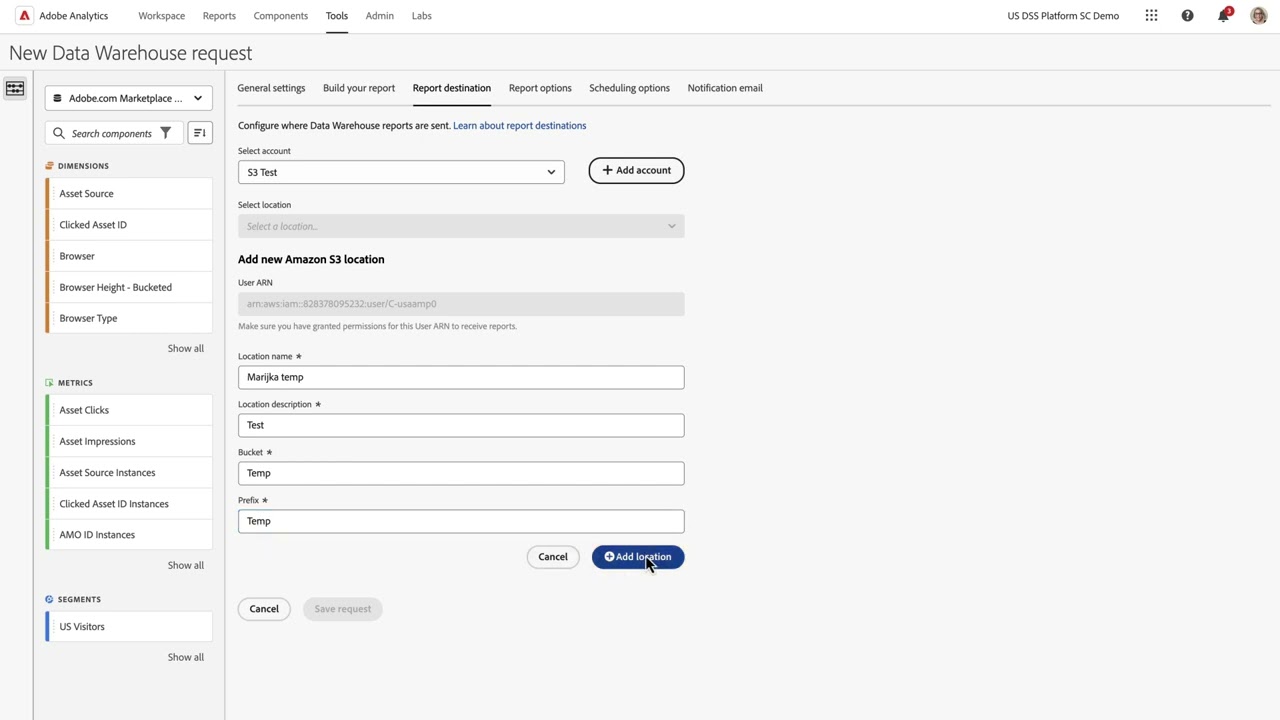
Task: Toggle the components panel icon in left rail
Action: coord(15,89)
